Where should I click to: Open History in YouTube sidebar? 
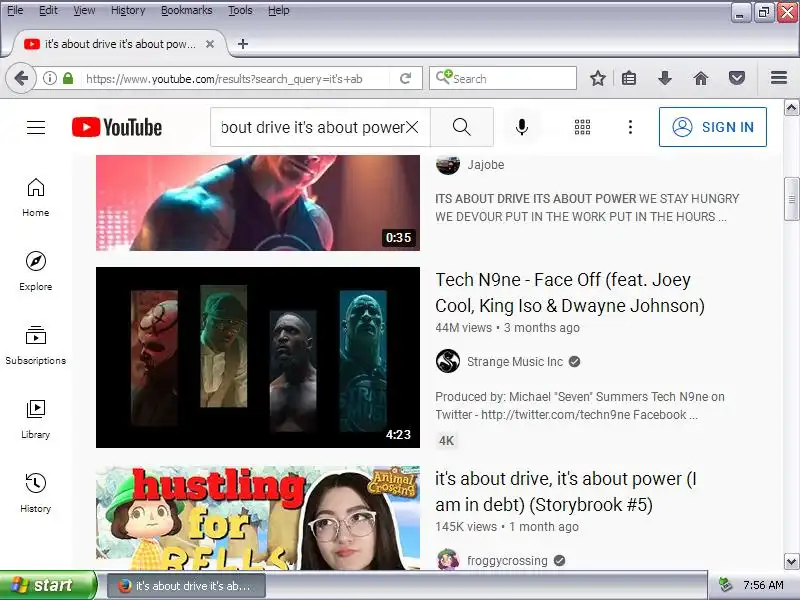(x=36, y=493)
